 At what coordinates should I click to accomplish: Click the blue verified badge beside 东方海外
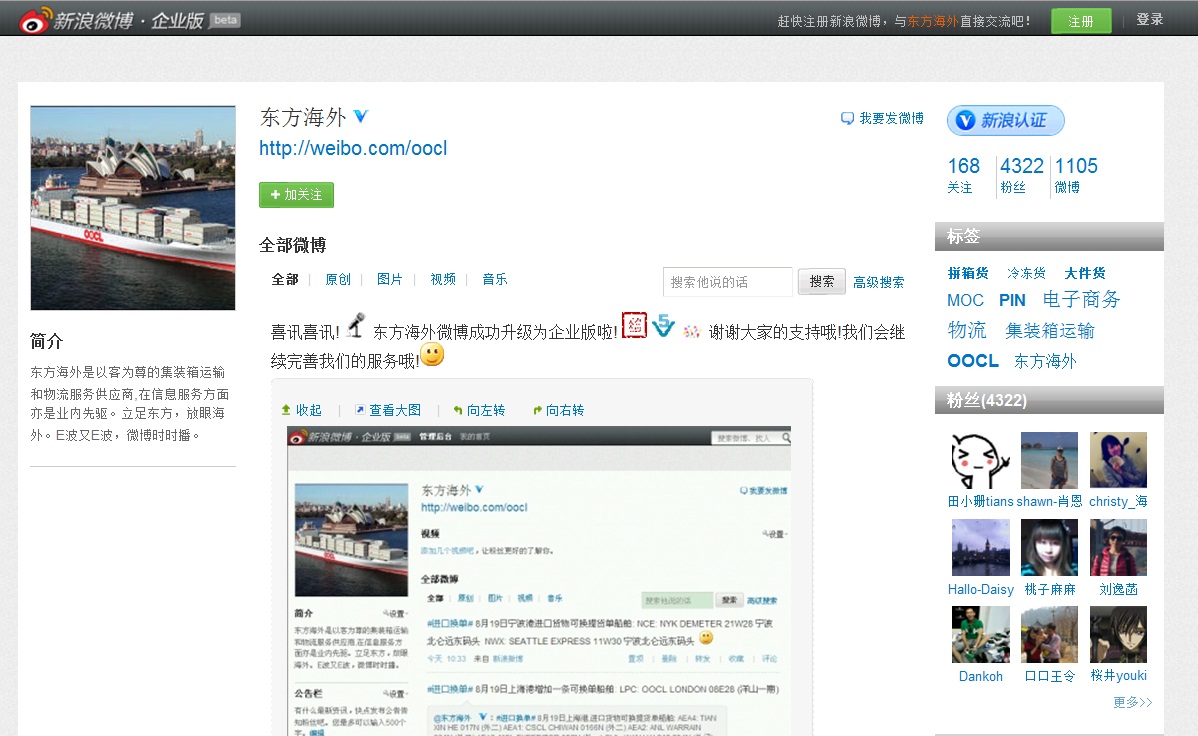click(x=361, y=117)
